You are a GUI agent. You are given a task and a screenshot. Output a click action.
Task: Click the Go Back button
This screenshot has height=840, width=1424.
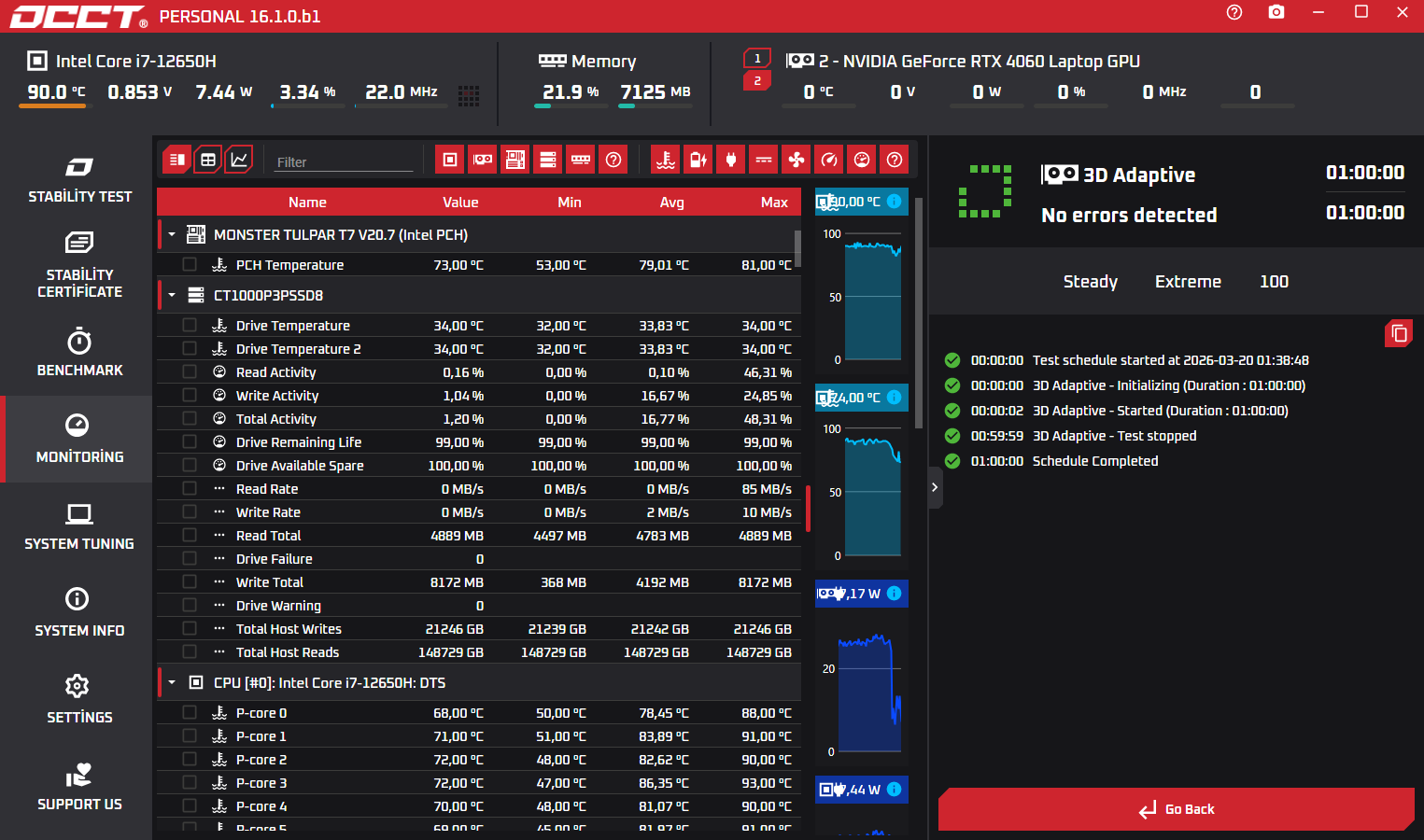[1177, 809]
